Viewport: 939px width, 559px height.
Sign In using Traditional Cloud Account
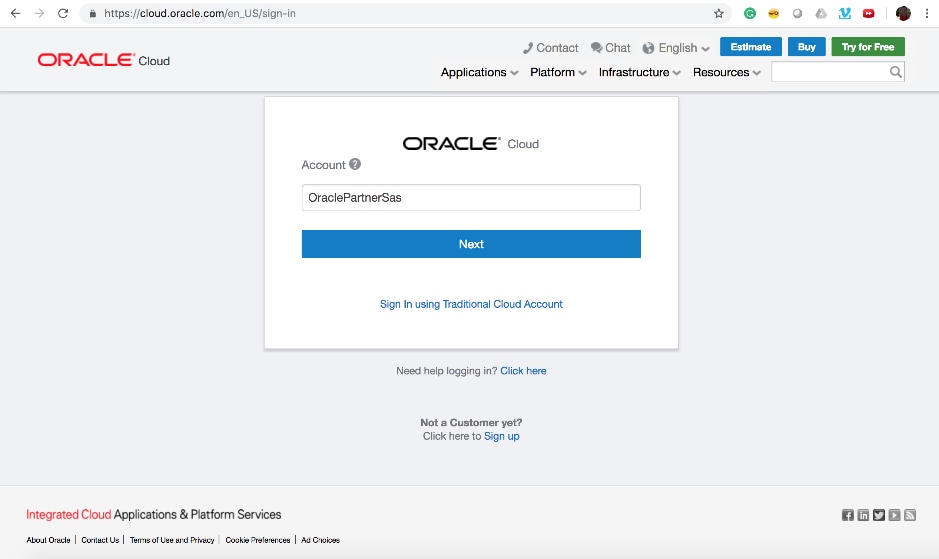(x=471, y=304)
